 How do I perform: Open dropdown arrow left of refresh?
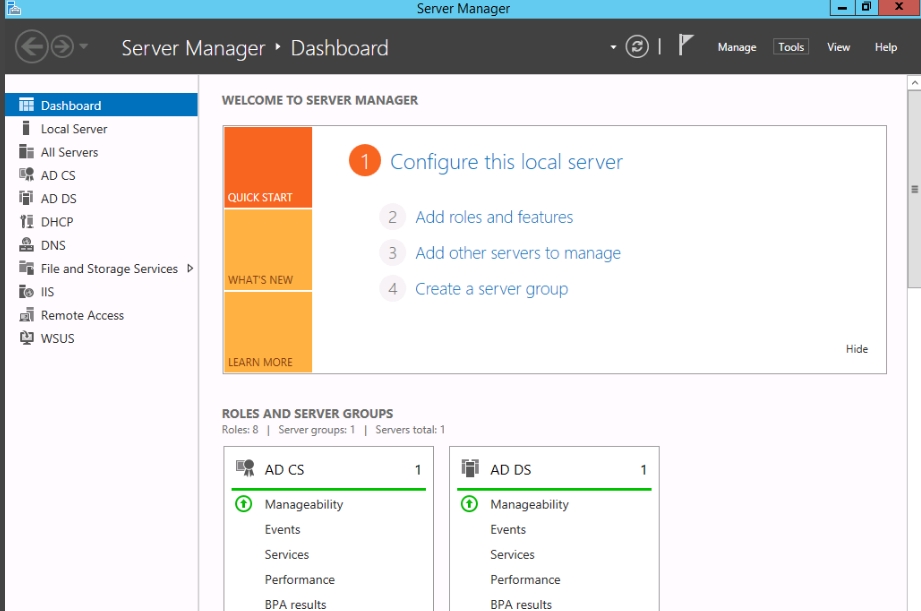(613, 47)
